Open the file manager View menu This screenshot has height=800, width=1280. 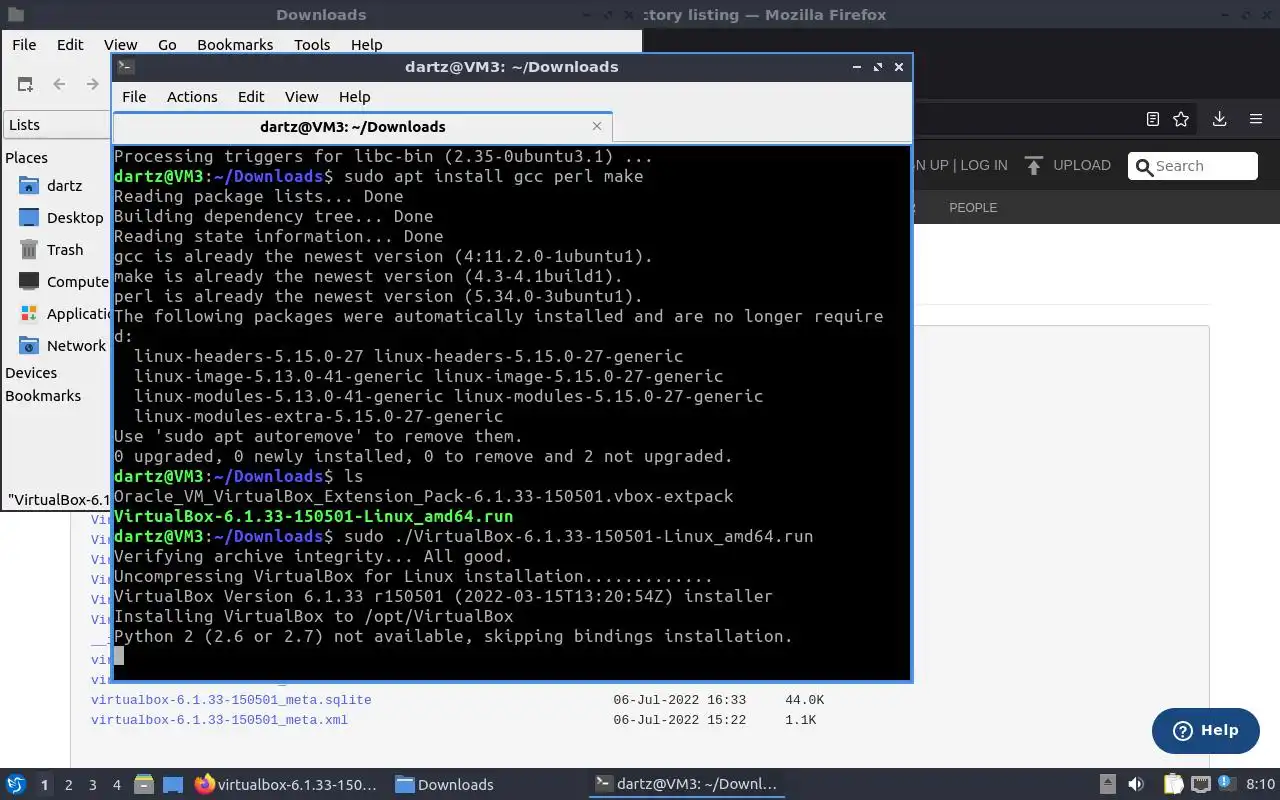click(120, 45)
